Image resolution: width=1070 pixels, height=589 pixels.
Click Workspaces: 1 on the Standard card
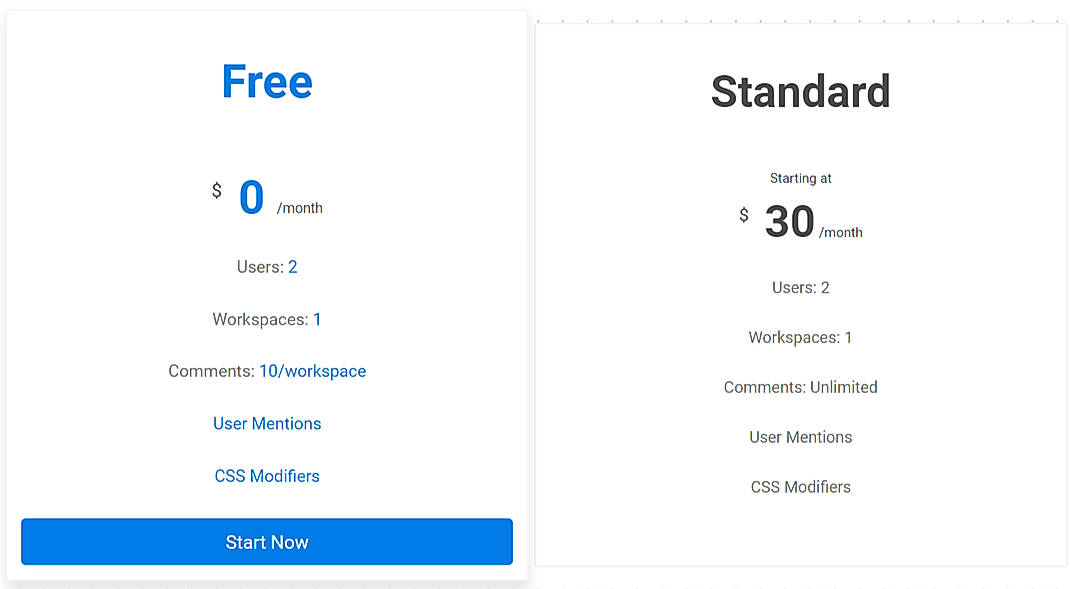click(x=800, y=337)
